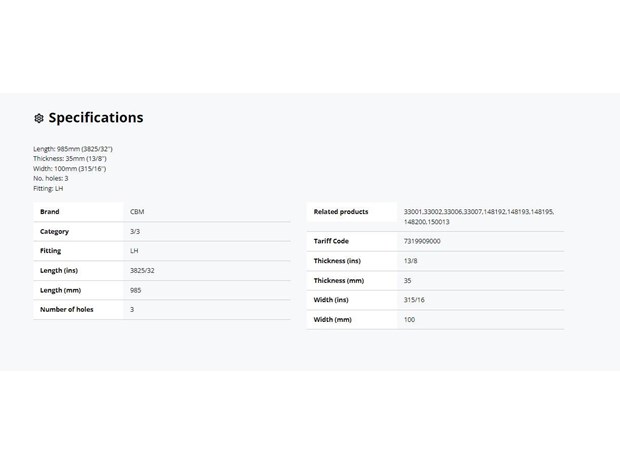
Task: Select the No. holes: 3 summary text
Action: [x=51, y=178]
